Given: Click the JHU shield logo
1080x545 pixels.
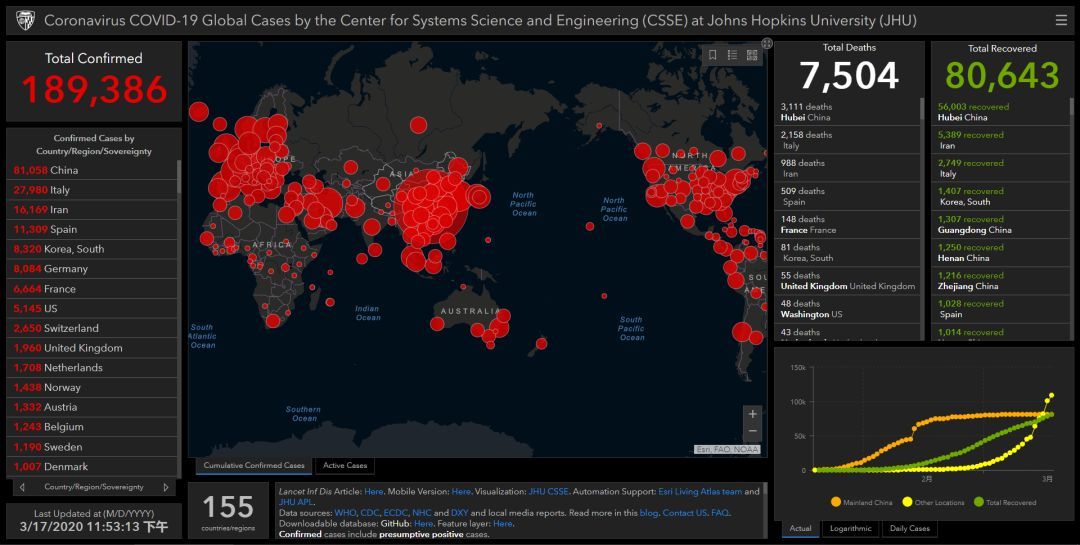Looking at the screenshot, I should tap(25, 20).
